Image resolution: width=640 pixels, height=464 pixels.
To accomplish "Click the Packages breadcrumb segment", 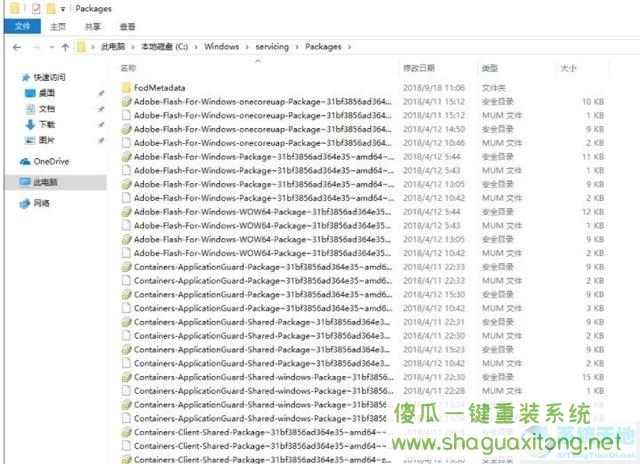I will point(323,47).
